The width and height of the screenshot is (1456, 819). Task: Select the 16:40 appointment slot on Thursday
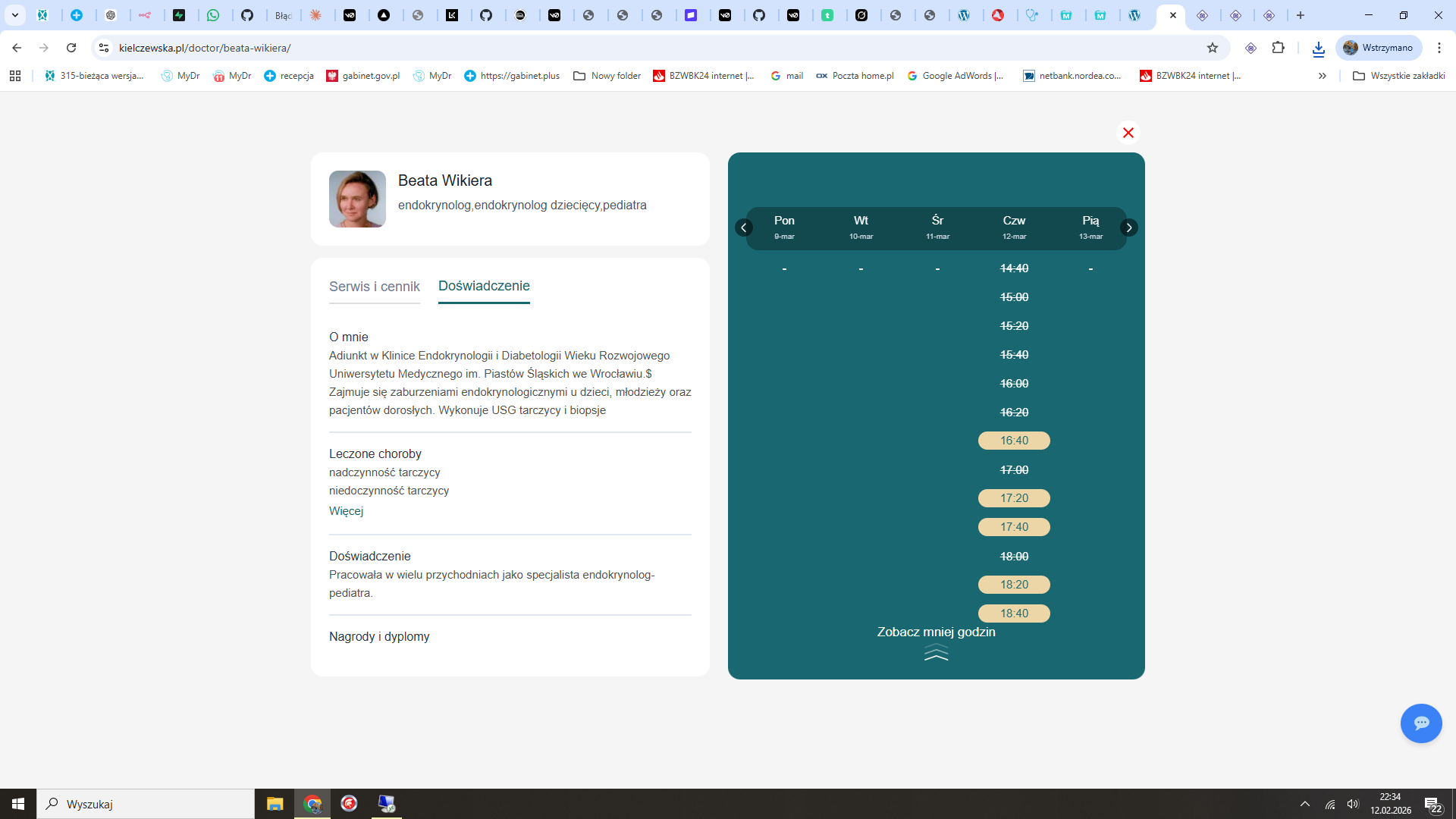pyautogui.click(x=1014, y=441)
